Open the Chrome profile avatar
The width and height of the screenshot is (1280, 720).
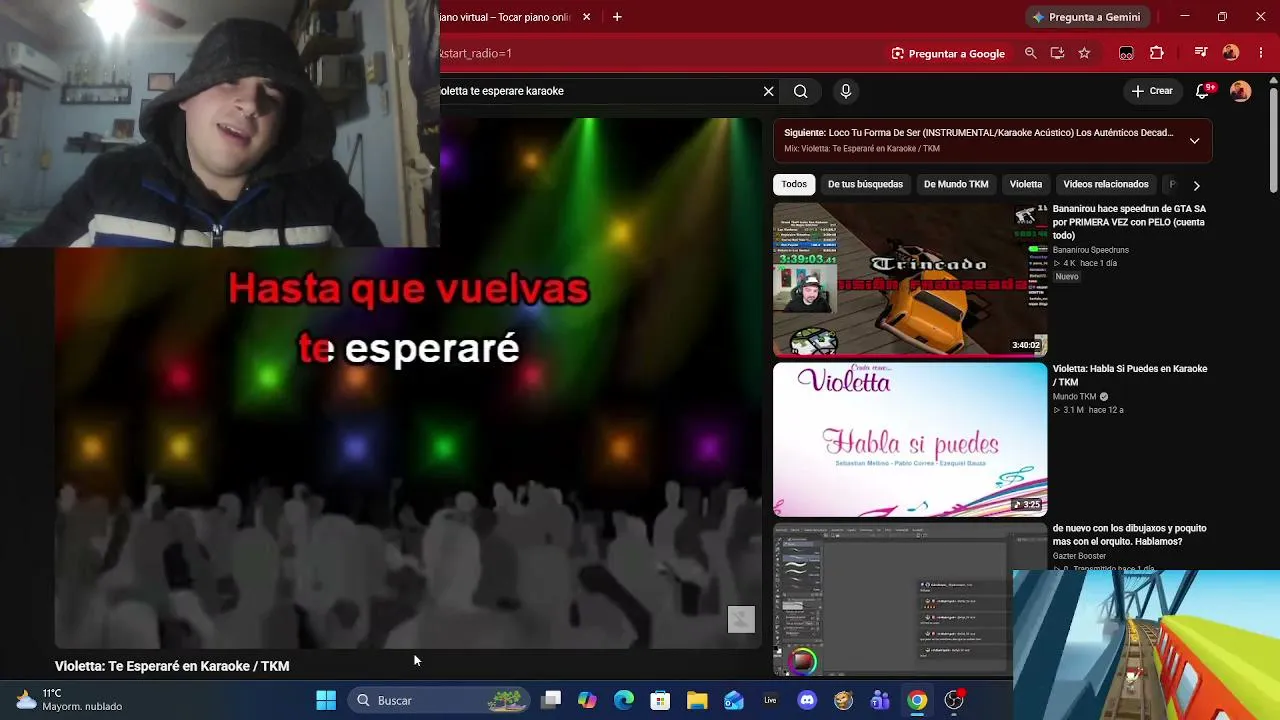pos(1231,53)
